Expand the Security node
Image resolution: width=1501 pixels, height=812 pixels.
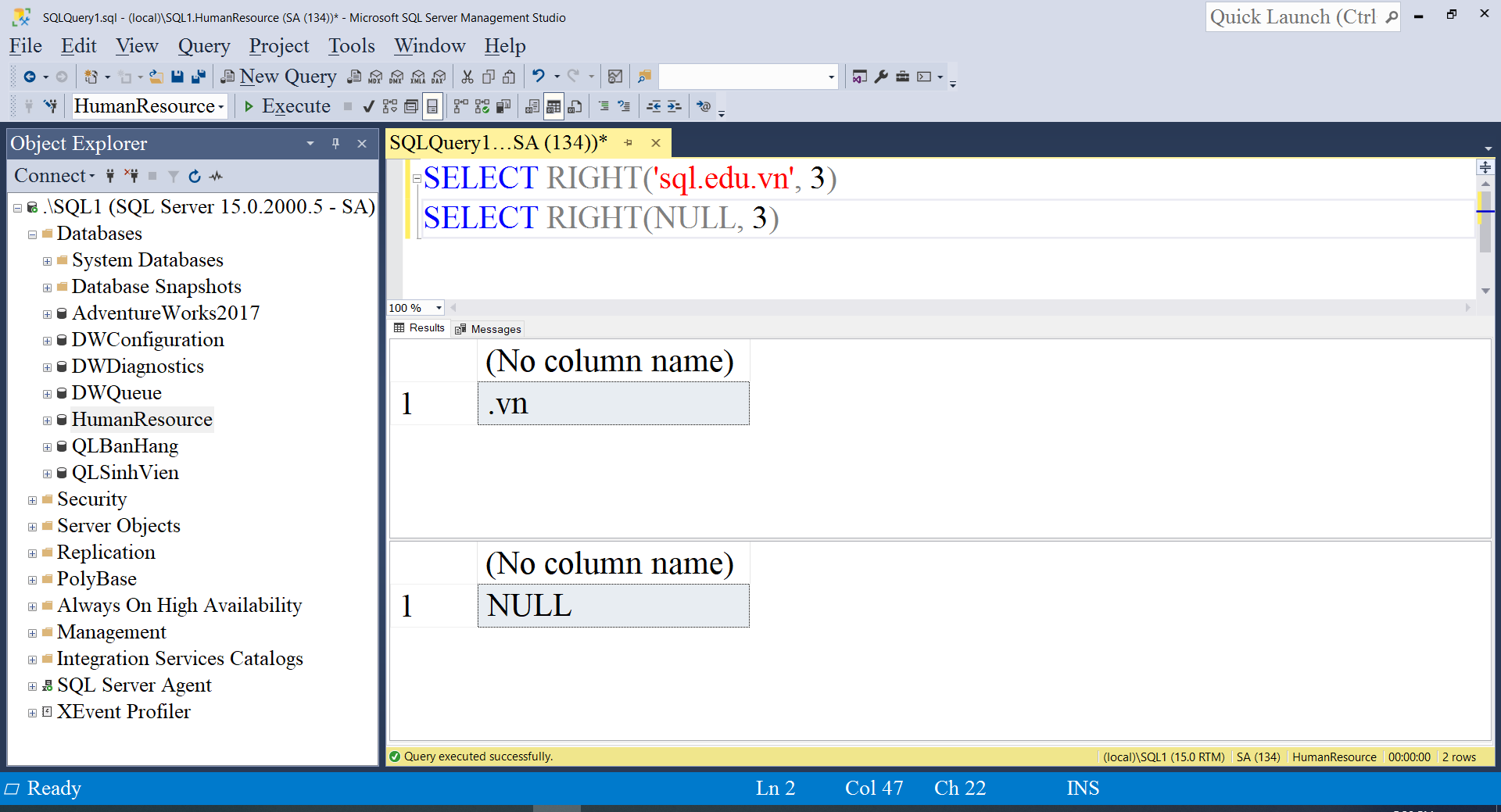pyautogui.click(x=32, y=499)
